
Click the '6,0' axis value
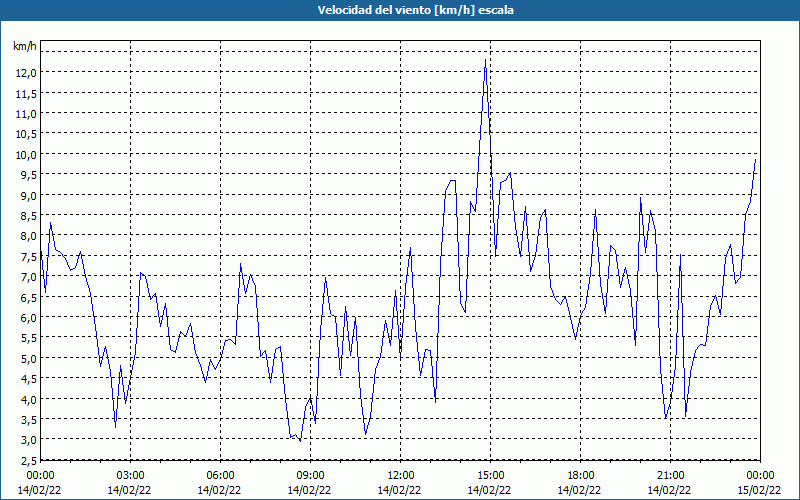[29, 318]
